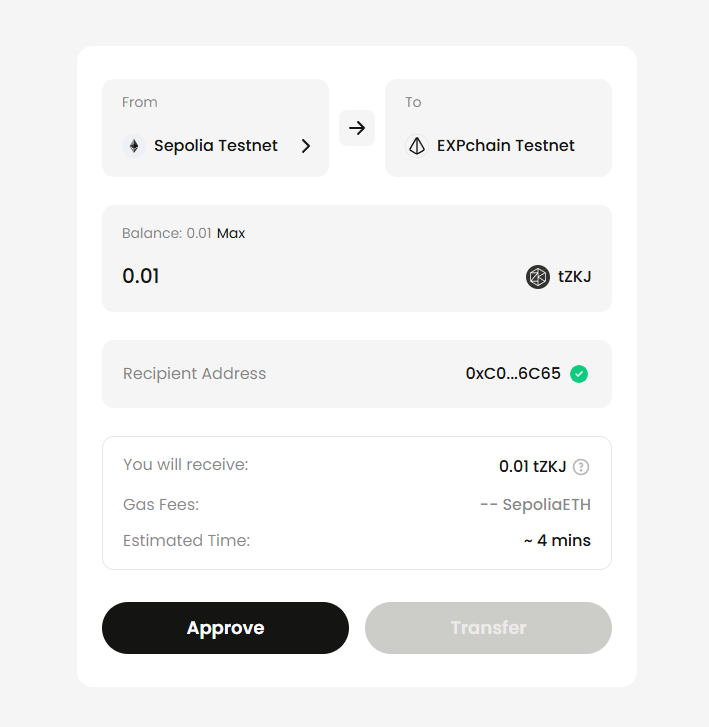Screen dimensions: 709x727
Task: Click the Recipient Address field label
Action: click(195, 374)
